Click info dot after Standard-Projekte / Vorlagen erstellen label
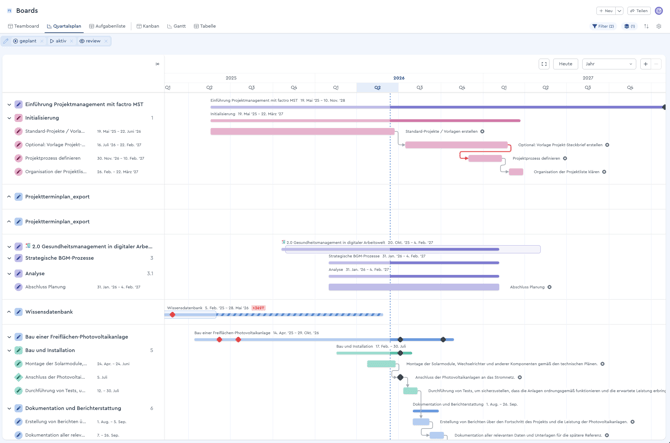 pyautogui.click(x=482, y=132)
